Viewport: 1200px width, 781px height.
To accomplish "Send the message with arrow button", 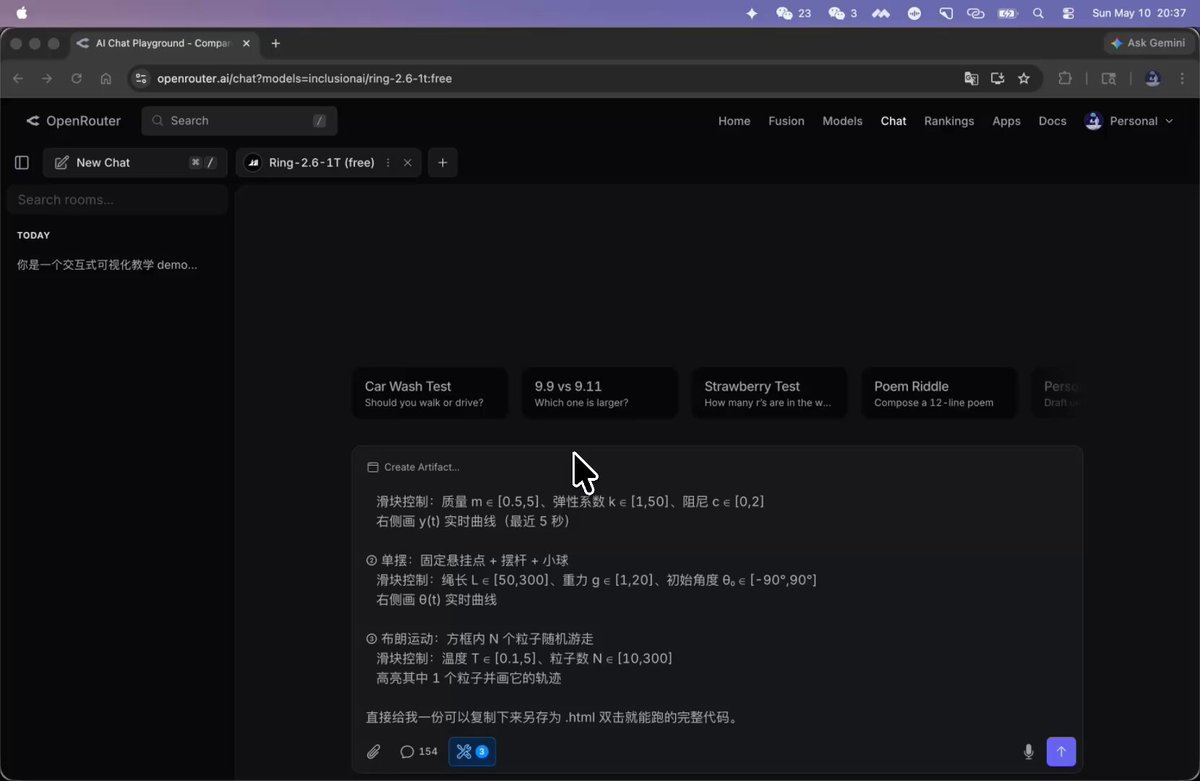I will [x=1061, y=751].
